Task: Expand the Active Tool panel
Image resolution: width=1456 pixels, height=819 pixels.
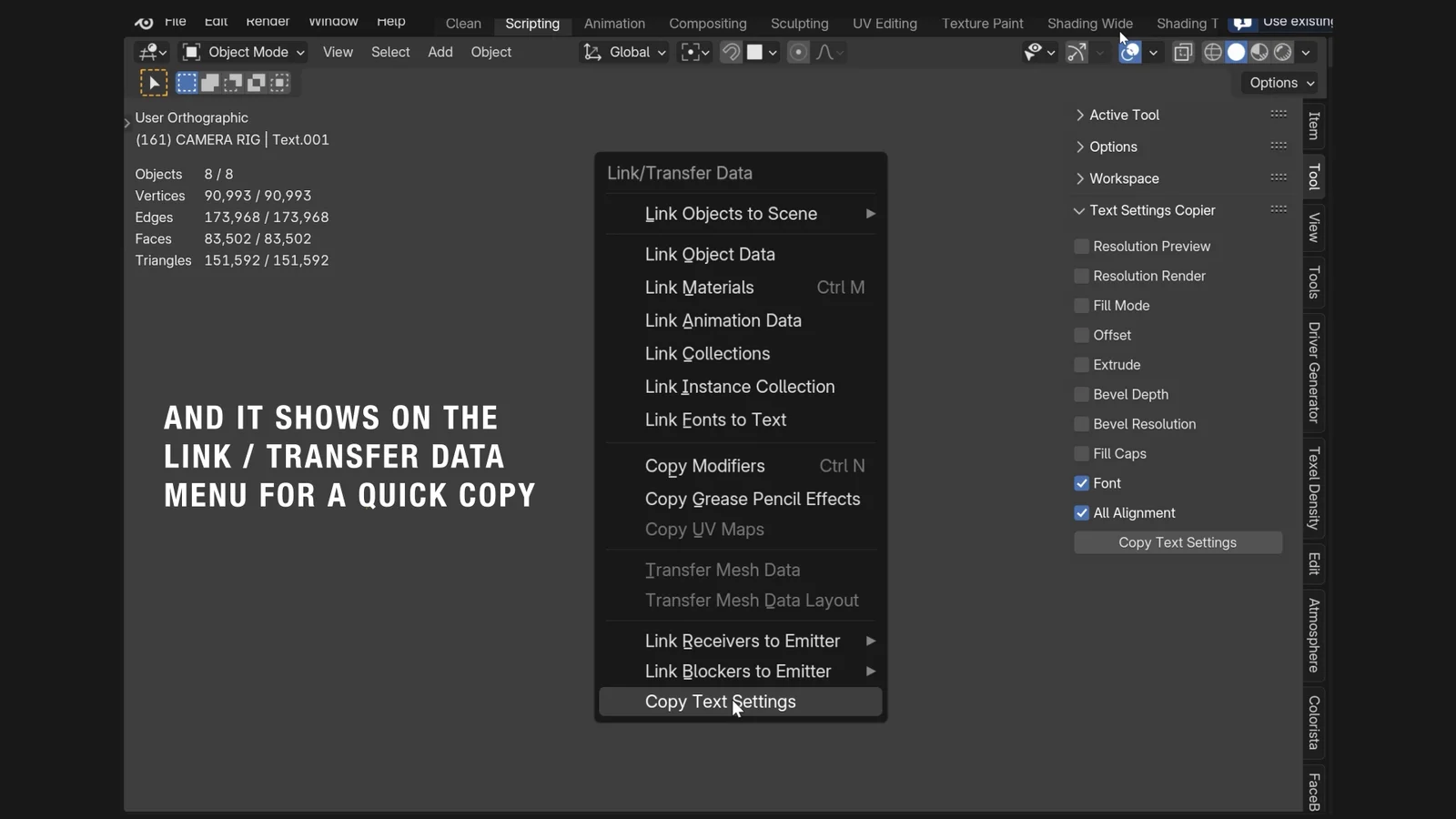Action: pyautogui.click(x=1124, y=115)
